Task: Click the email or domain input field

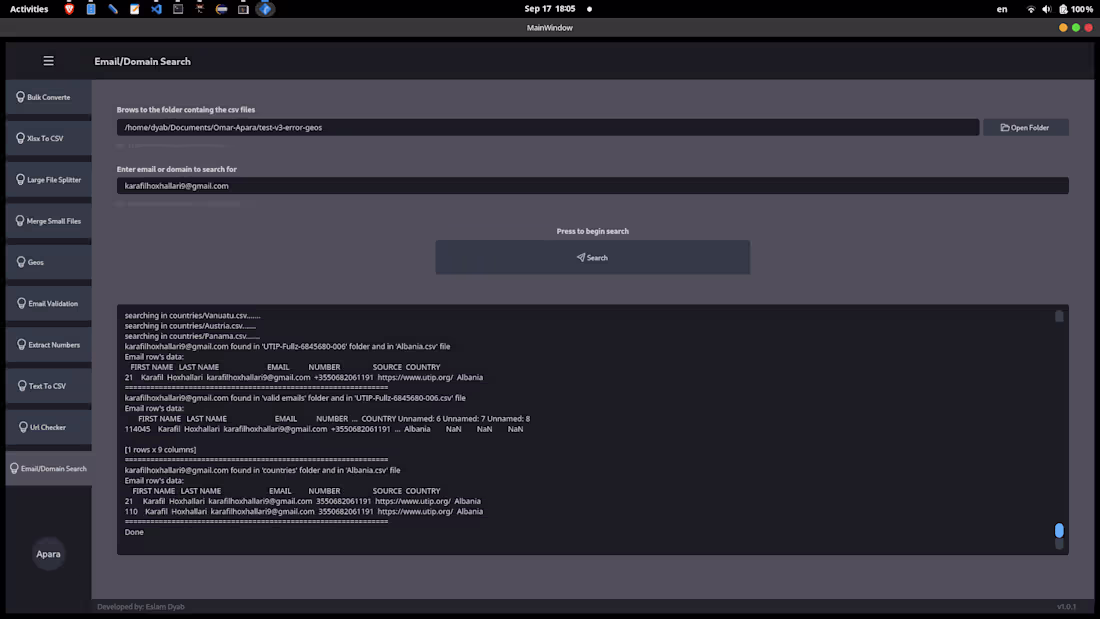Action: pos(593,185)
